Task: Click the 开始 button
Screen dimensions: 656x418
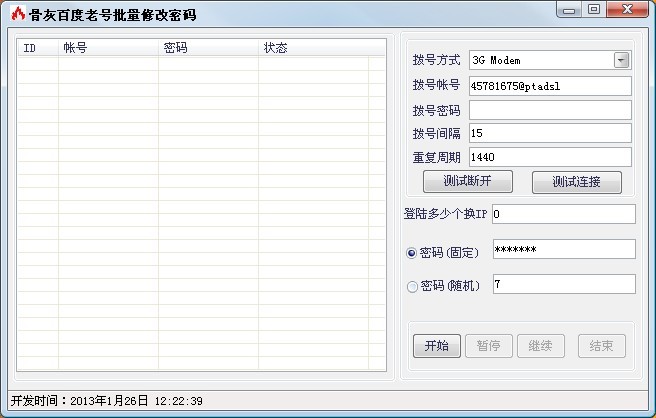Action: pos(437,346)
